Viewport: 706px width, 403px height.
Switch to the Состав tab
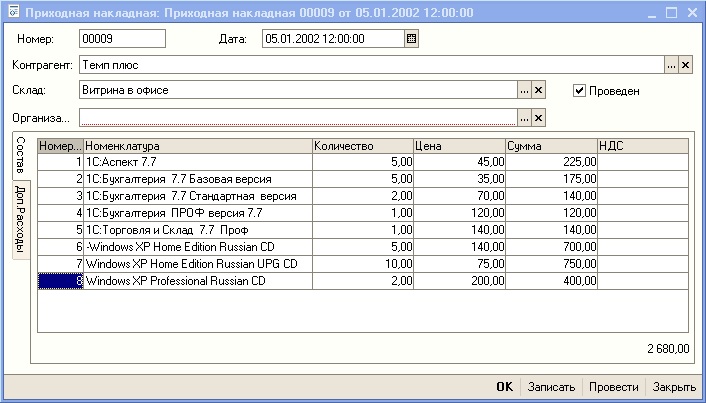click(22, 157)
